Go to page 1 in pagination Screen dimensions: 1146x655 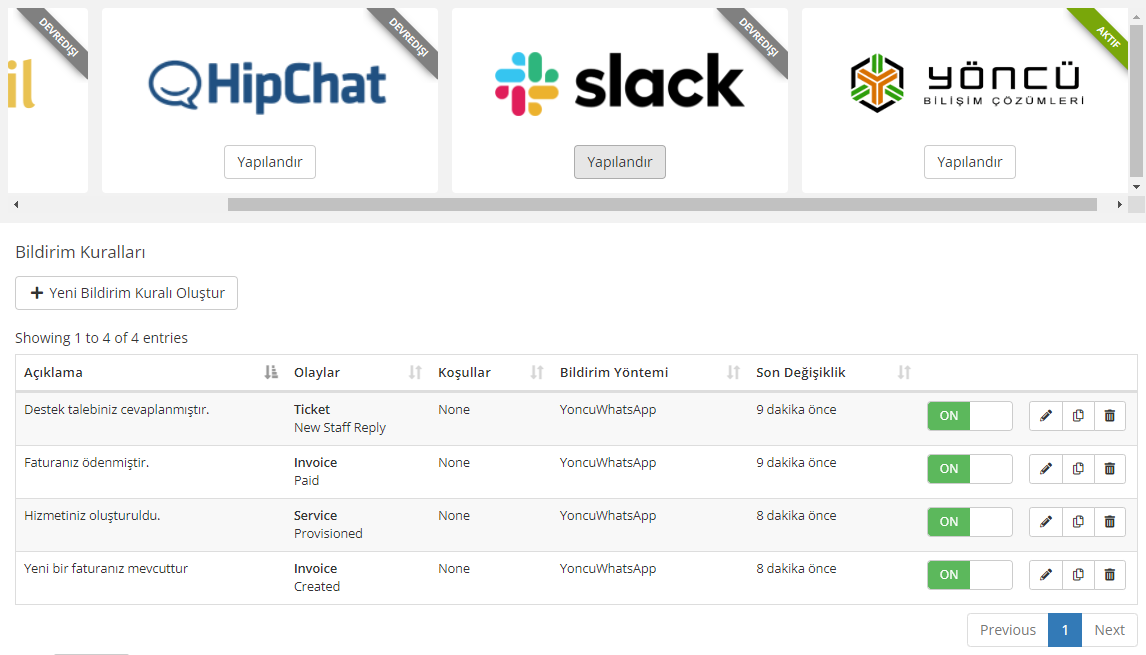pyautogui.click(x=1065, y=629)
